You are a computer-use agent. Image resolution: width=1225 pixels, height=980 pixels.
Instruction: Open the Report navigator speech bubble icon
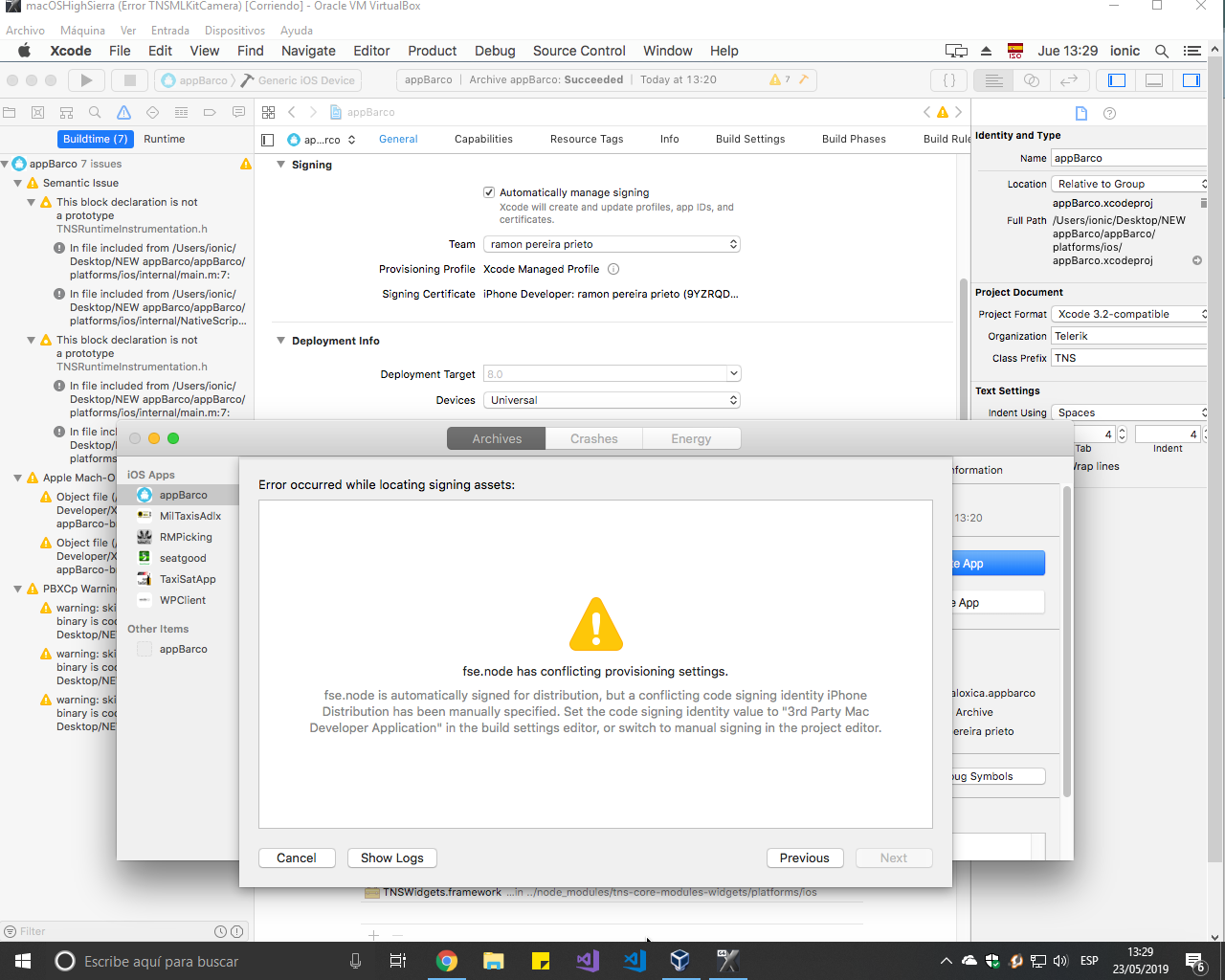pos(238,112)
